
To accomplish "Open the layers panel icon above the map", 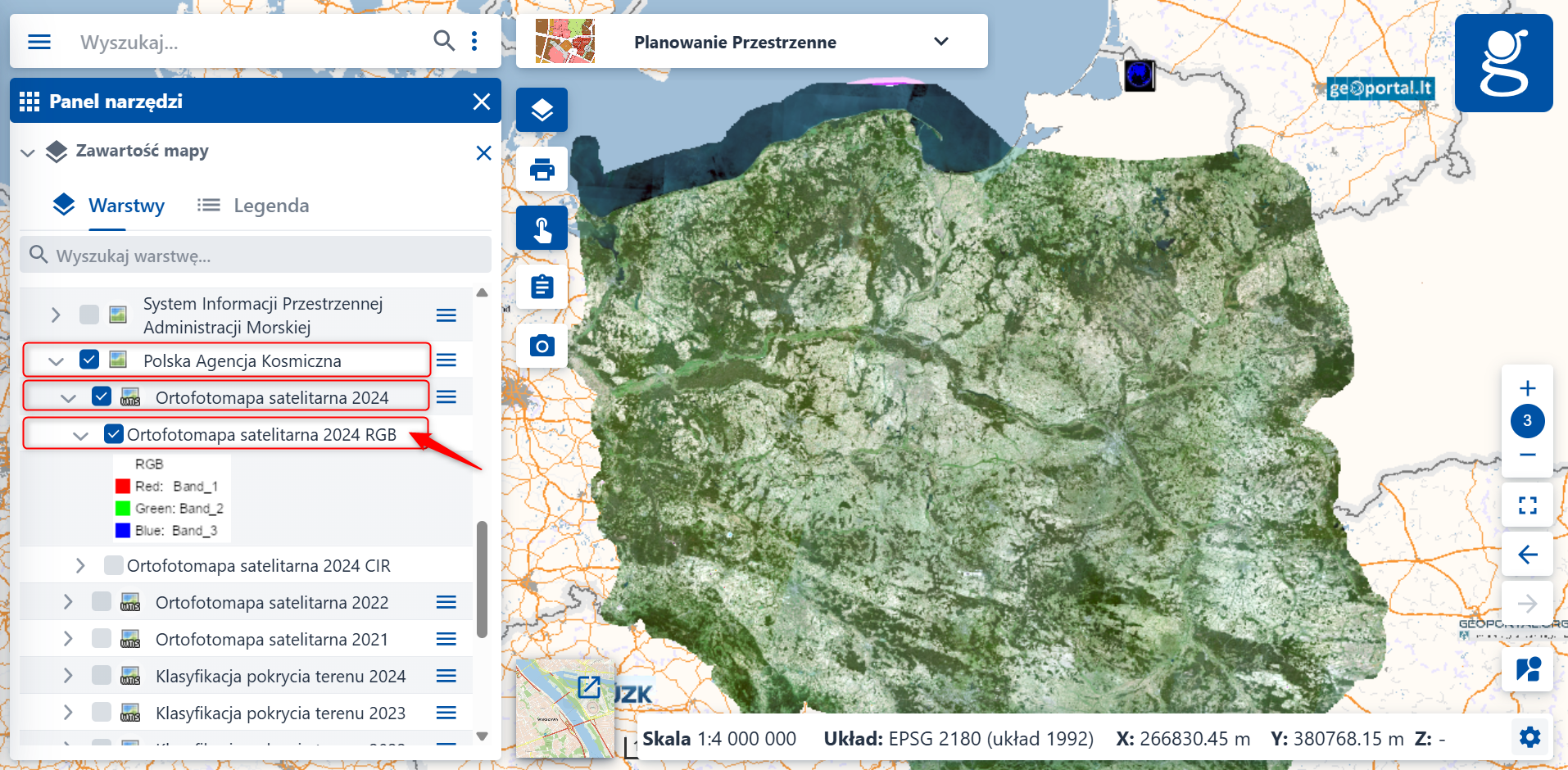I will click(x=542, y=109).
